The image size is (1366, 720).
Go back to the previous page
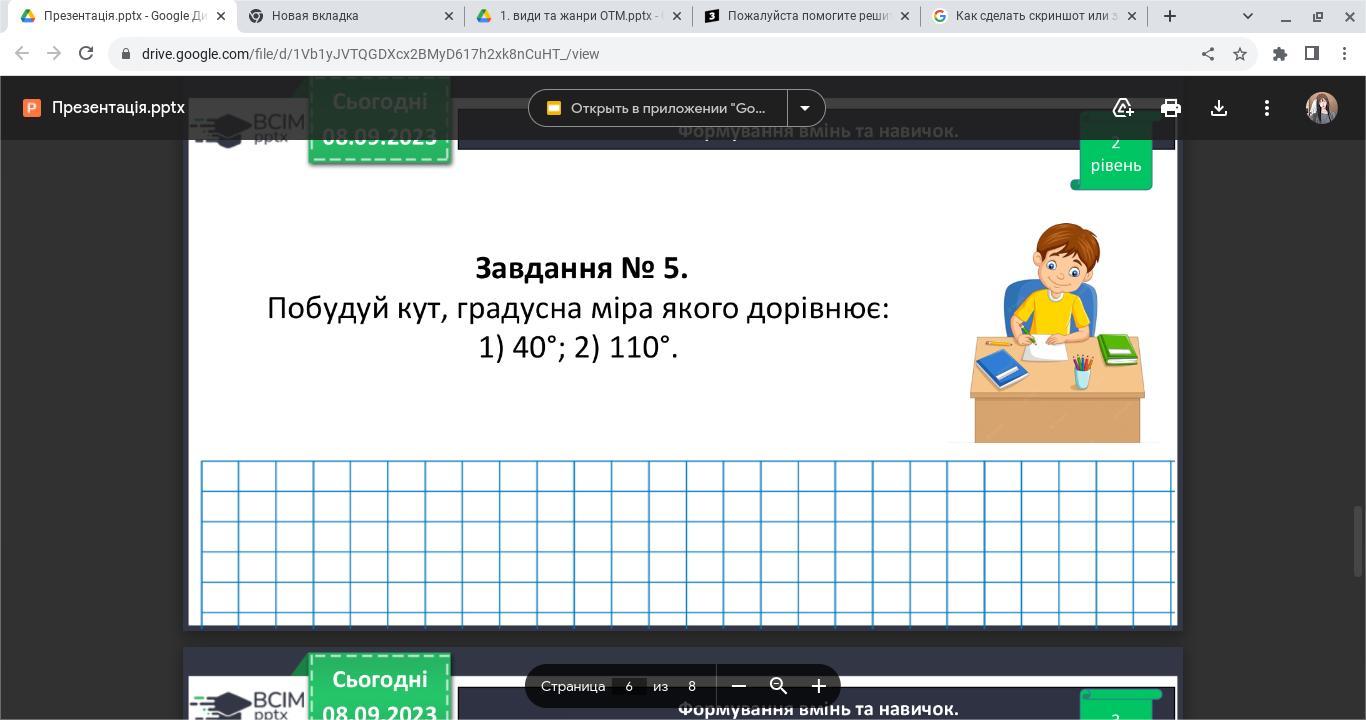coord(22,54)
